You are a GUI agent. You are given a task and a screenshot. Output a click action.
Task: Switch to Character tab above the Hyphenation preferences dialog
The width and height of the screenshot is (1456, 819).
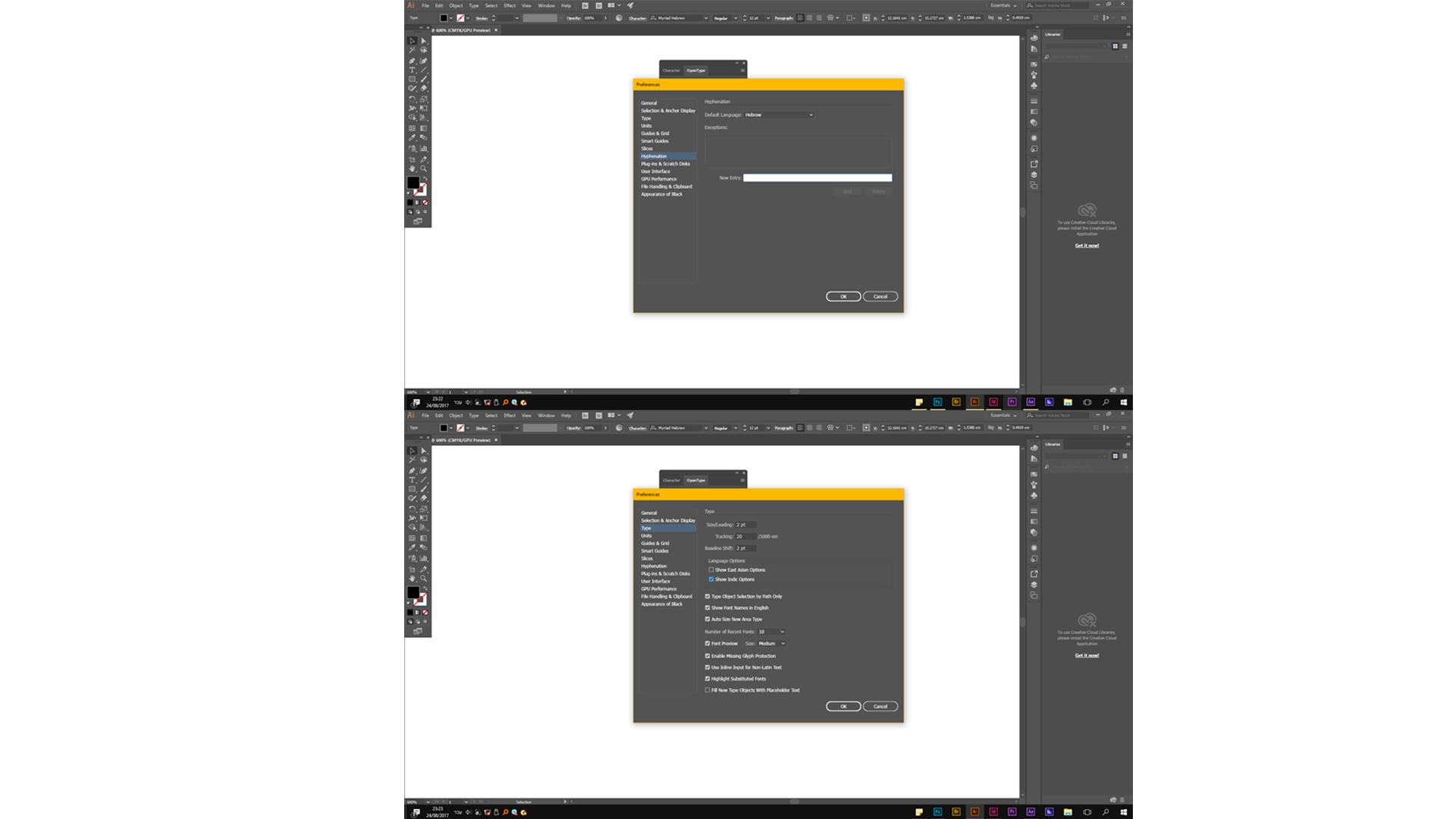click(x=671, y=71)
